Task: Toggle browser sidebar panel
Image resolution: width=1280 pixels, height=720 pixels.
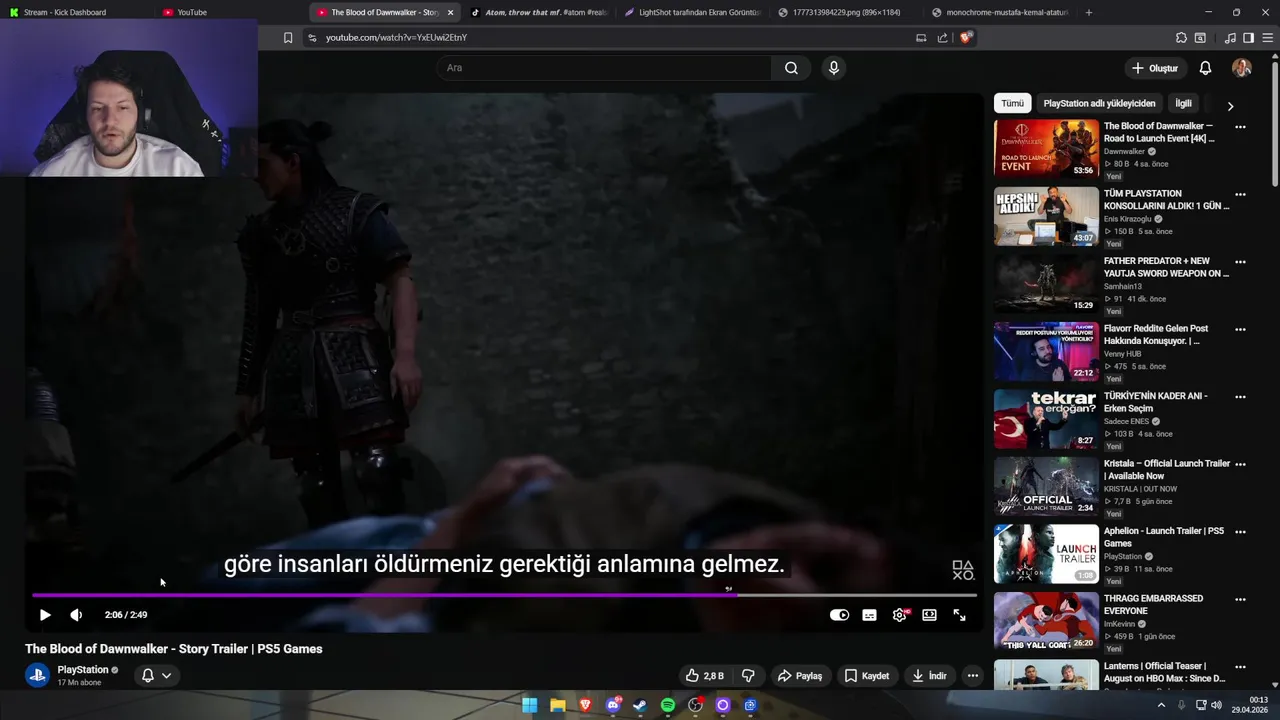Action: 1248,38
